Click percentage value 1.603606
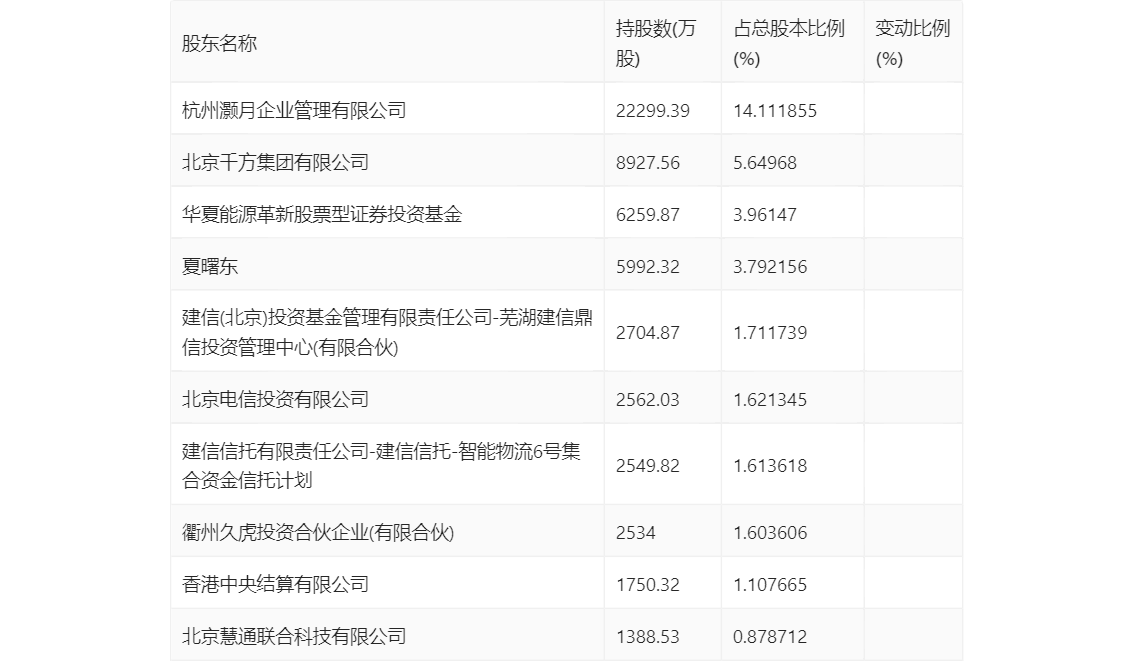This screenshot has width=1134, height=661. [x=770, y=533]
